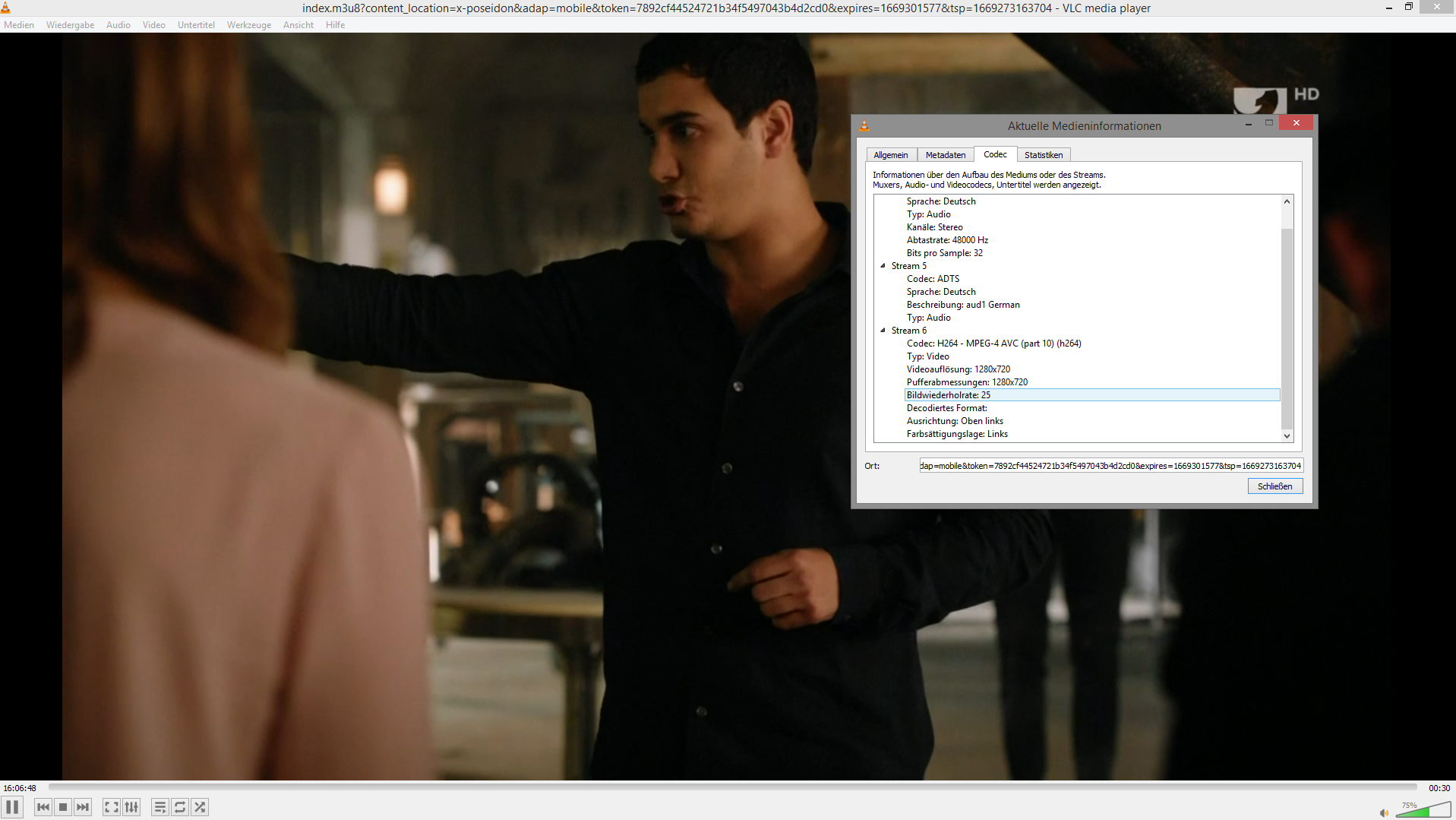
Task: Select the Beschreibung: aud1 German row
Action: coord(963,305)
